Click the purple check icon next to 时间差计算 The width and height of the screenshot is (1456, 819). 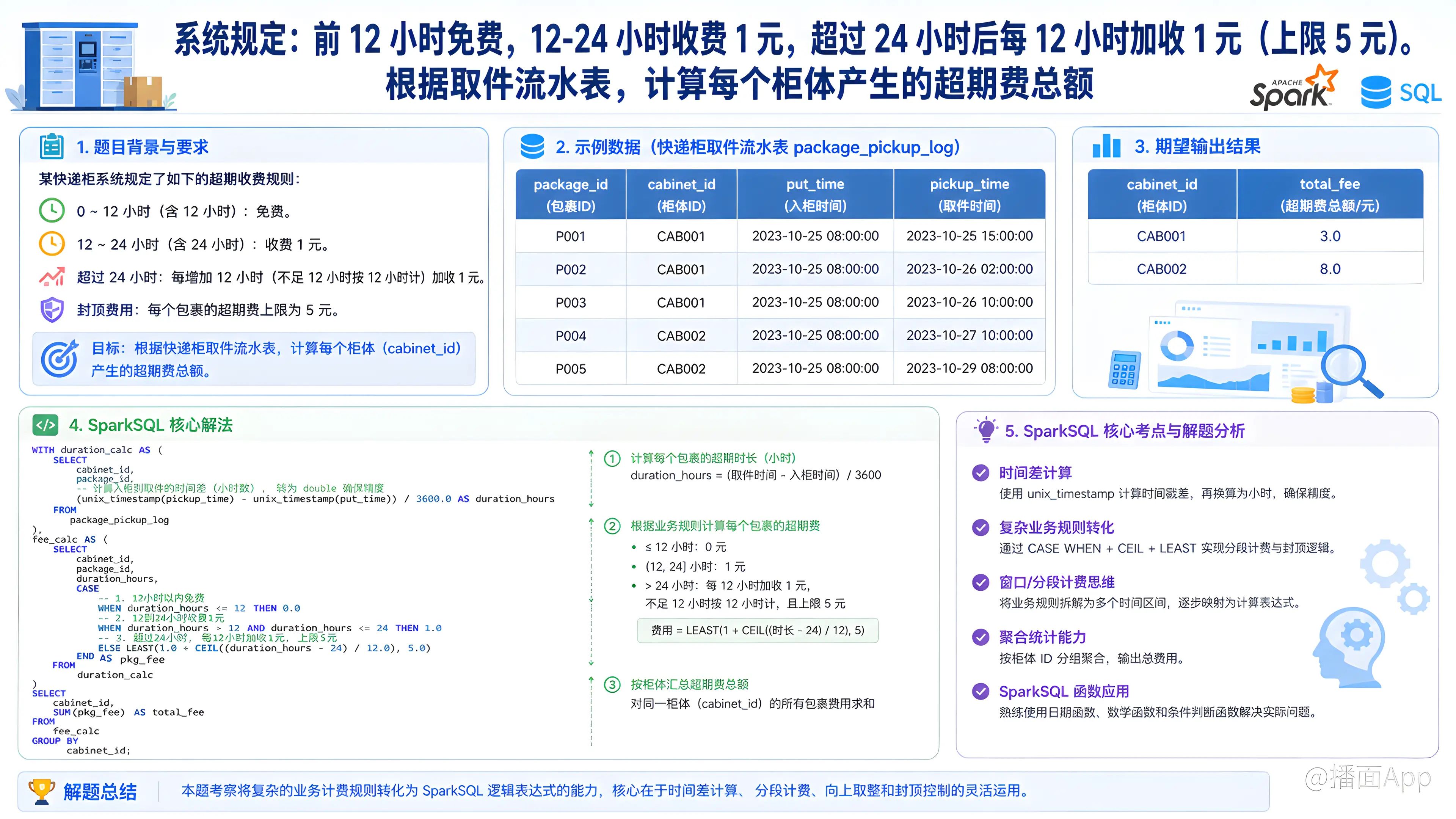981,472
